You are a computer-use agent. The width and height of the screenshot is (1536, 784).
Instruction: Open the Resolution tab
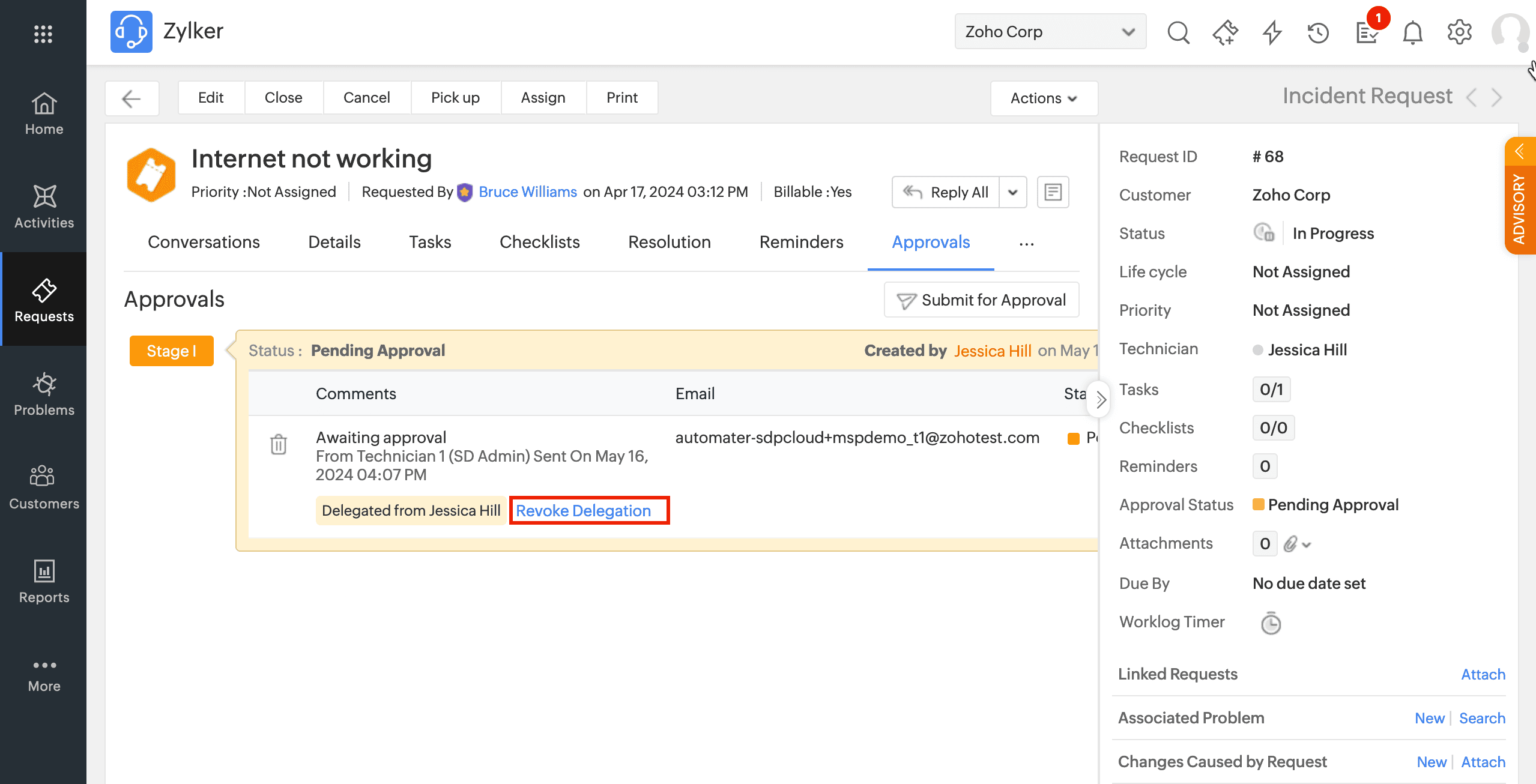click(669, 242)
